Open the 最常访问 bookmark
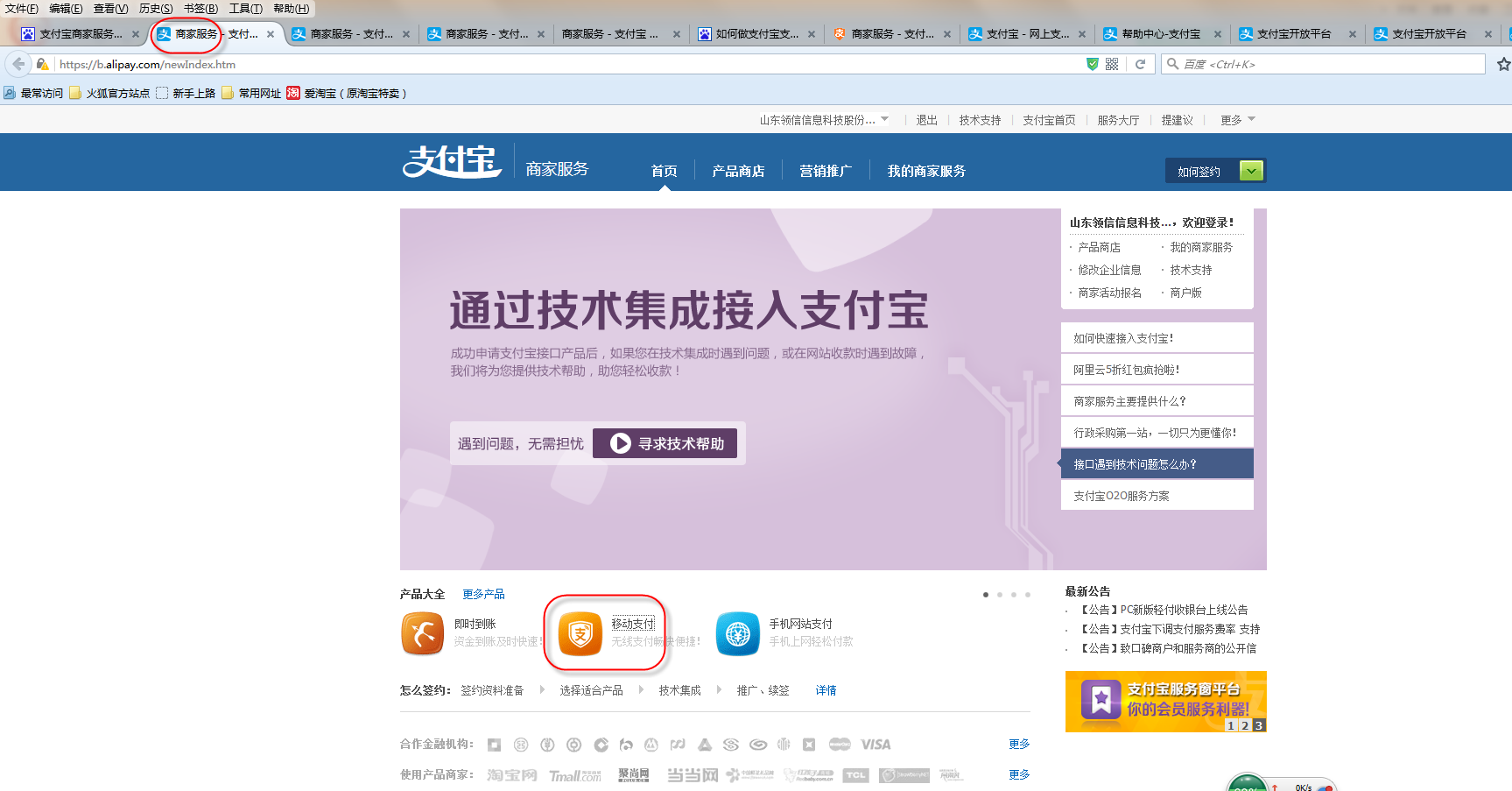This screenshot has width=1512, height=791. pos(33,93)
